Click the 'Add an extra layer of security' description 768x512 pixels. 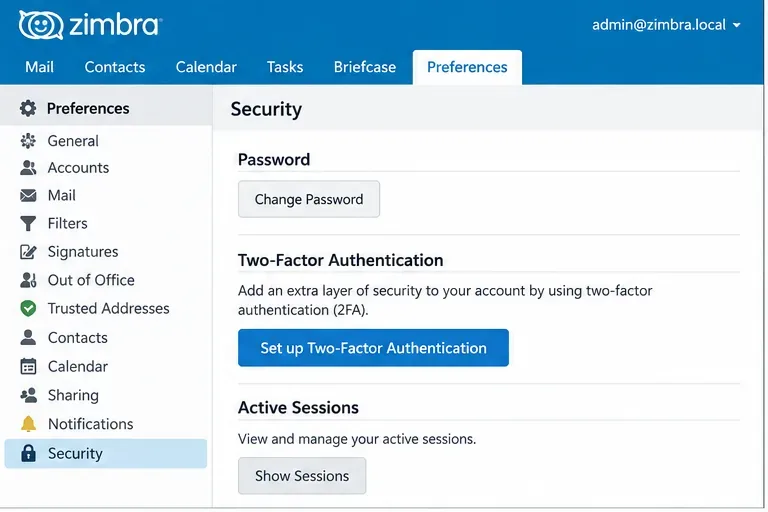pos(445,300)
